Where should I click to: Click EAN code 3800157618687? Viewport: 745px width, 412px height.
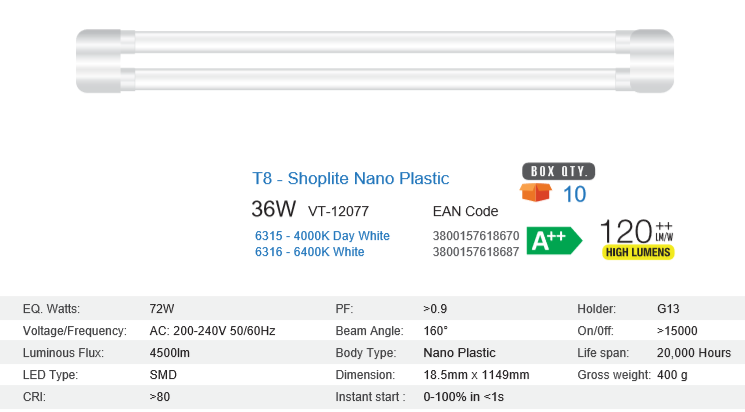(x=475, y=252)
